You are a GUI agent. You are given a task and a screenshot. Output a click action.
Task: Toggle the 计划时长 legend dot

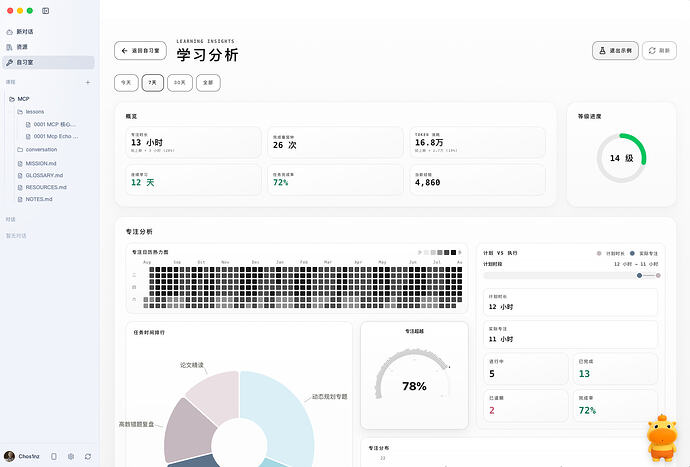click(599, 253)
